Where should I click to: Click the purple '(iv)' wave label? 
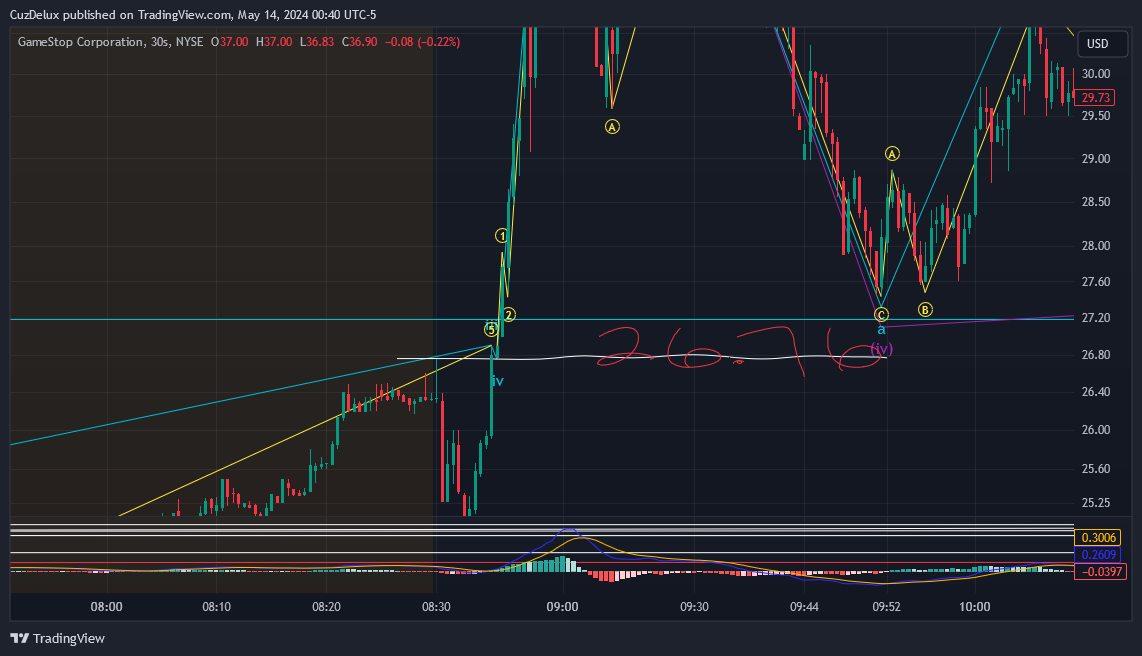(x=881, y=349)
